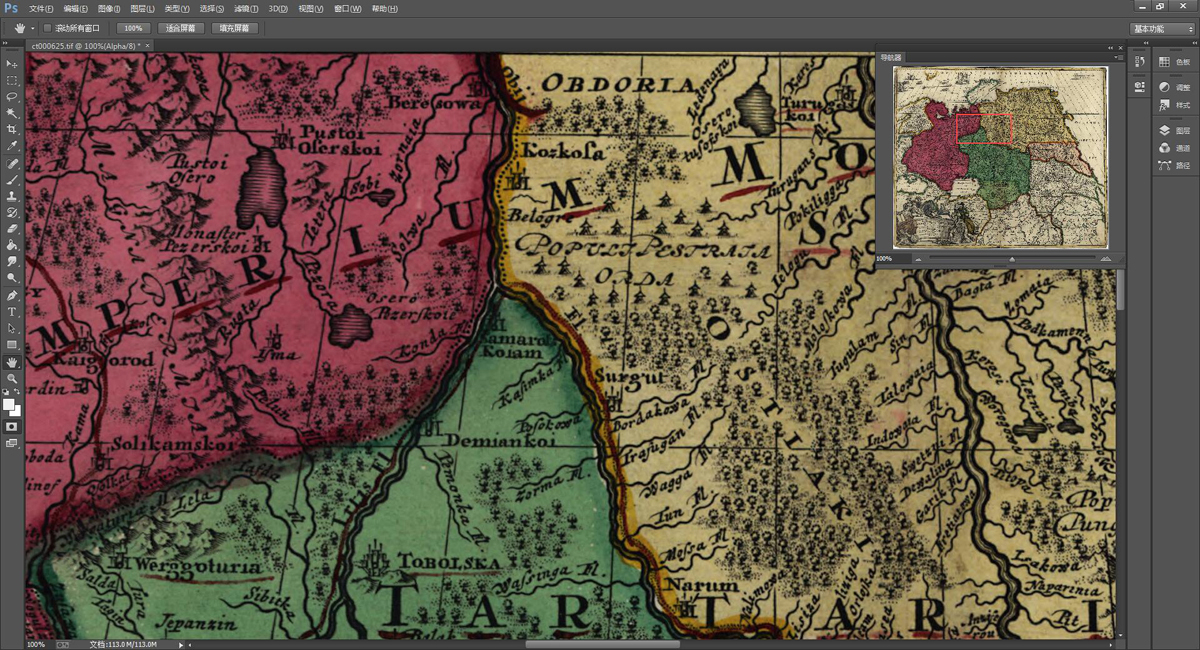
Task: Open the Navigator panel flyout menu
Action: (x=1117, y=58)
